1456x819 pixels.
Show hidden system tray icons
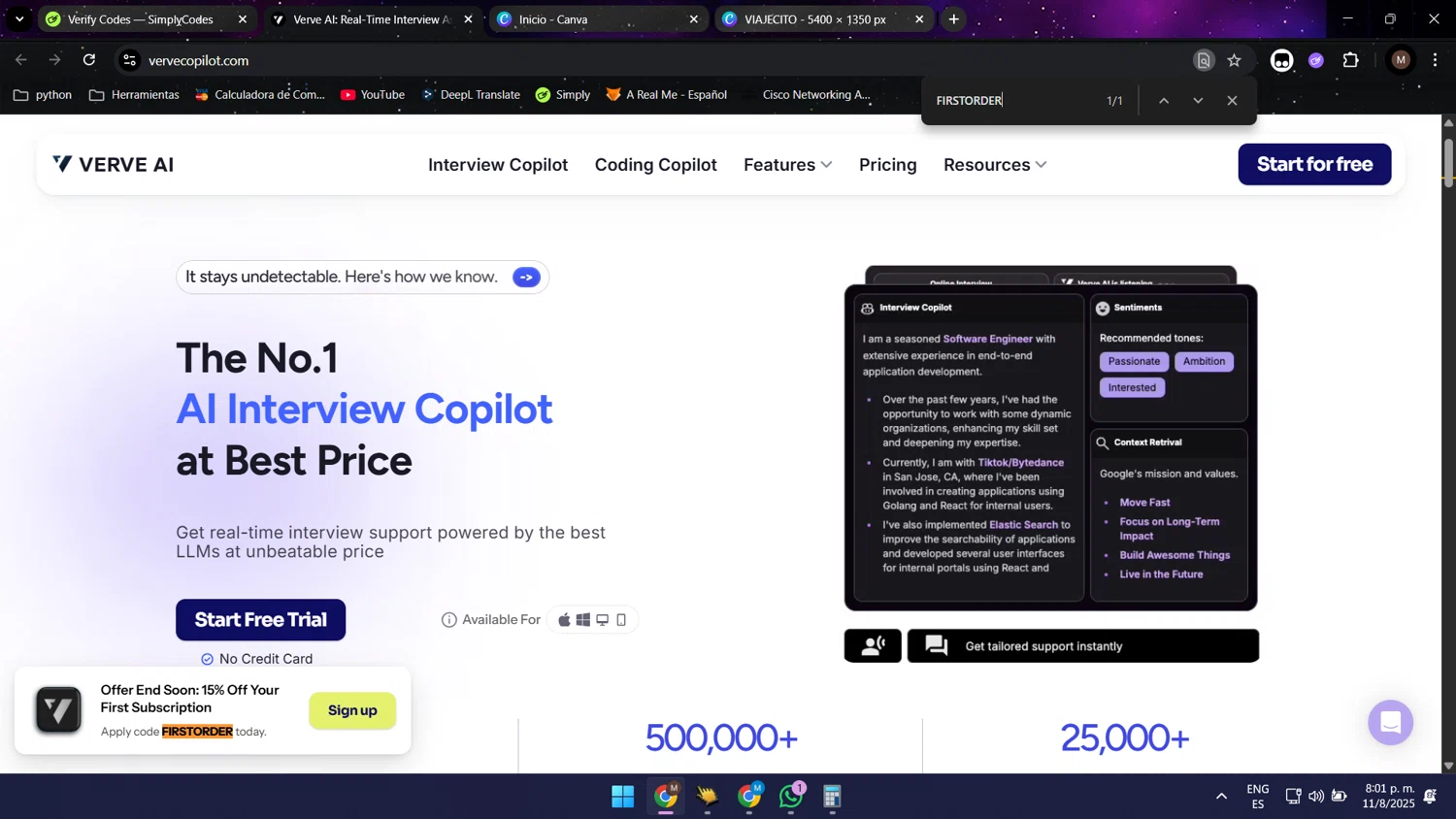(x=1221, y=797)
